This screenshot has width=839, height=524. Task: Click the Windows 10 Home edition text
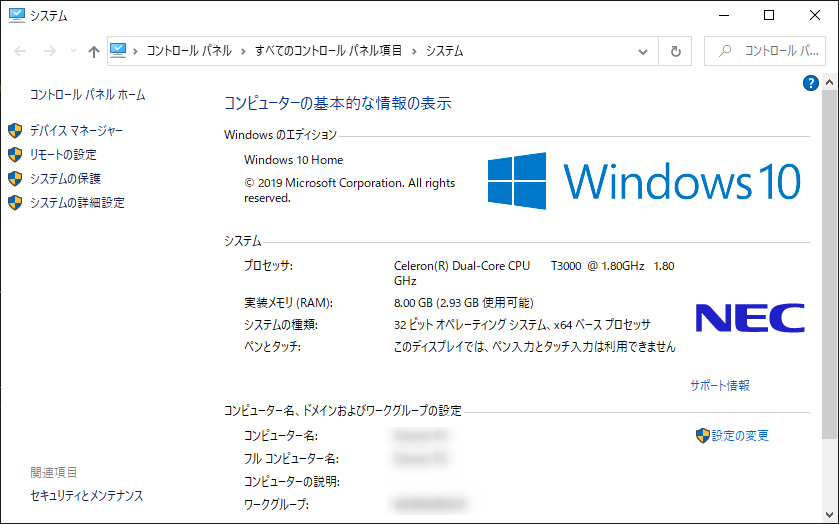click(x=293, y=160)
